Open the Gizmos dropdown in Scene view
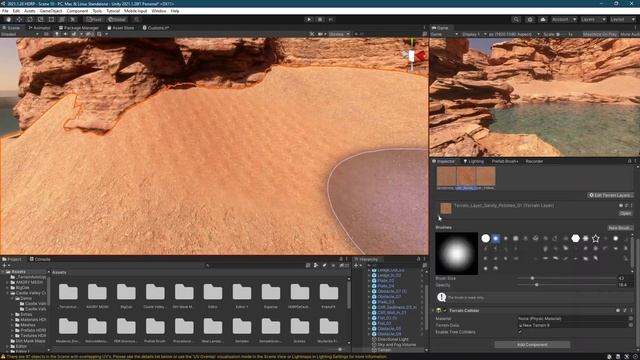The image size is (640, 360). click(339, 34)
